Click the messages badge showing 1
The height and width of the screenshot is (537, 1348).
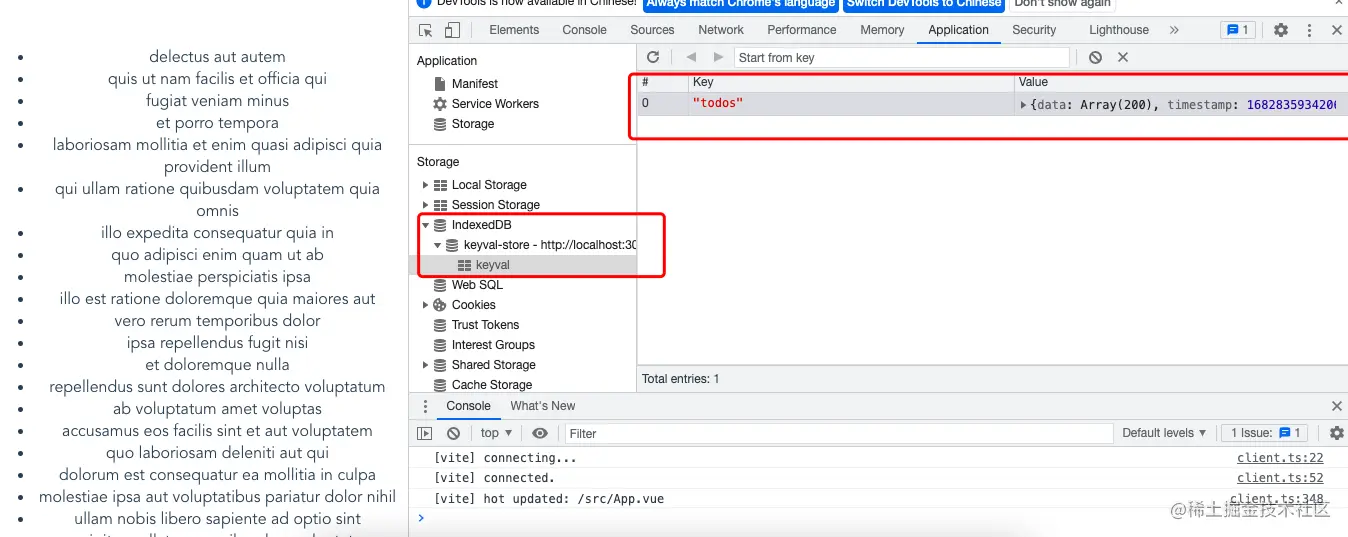point(1237,30)
